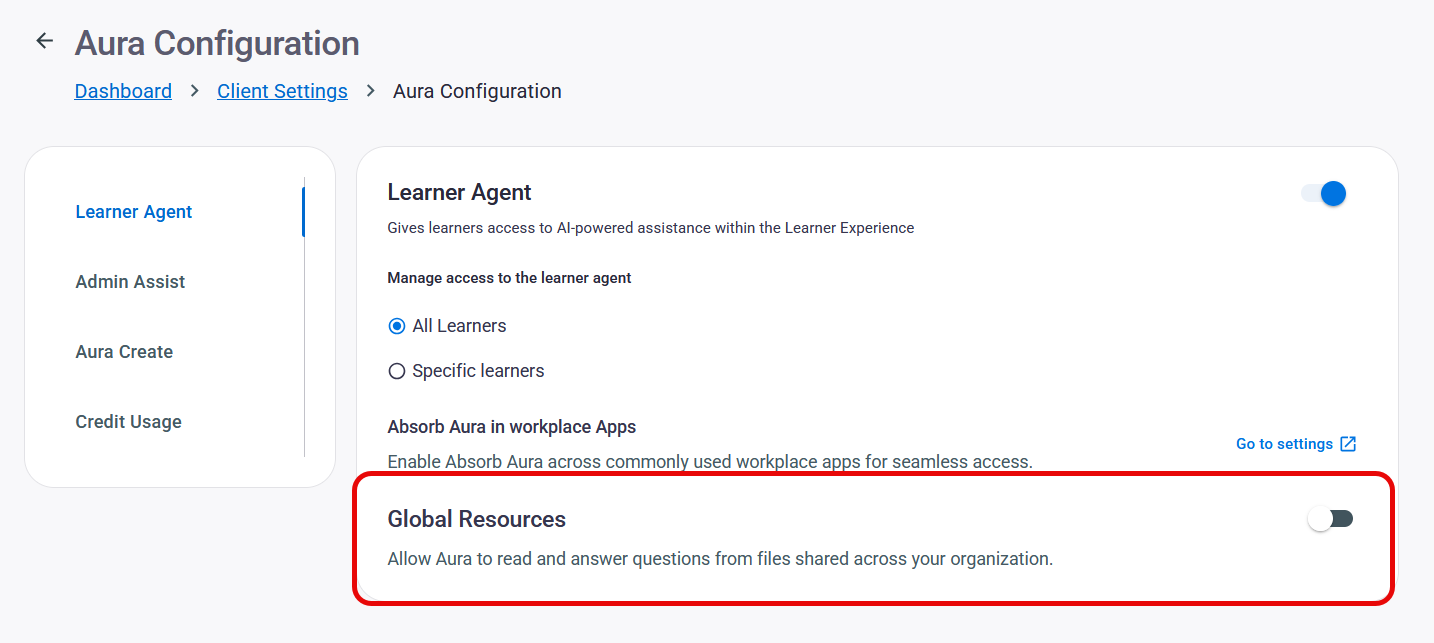1434x643 pixels.
Task: Disable the Learner Agent toggle switch
Action: click(x=1324, y=193)
